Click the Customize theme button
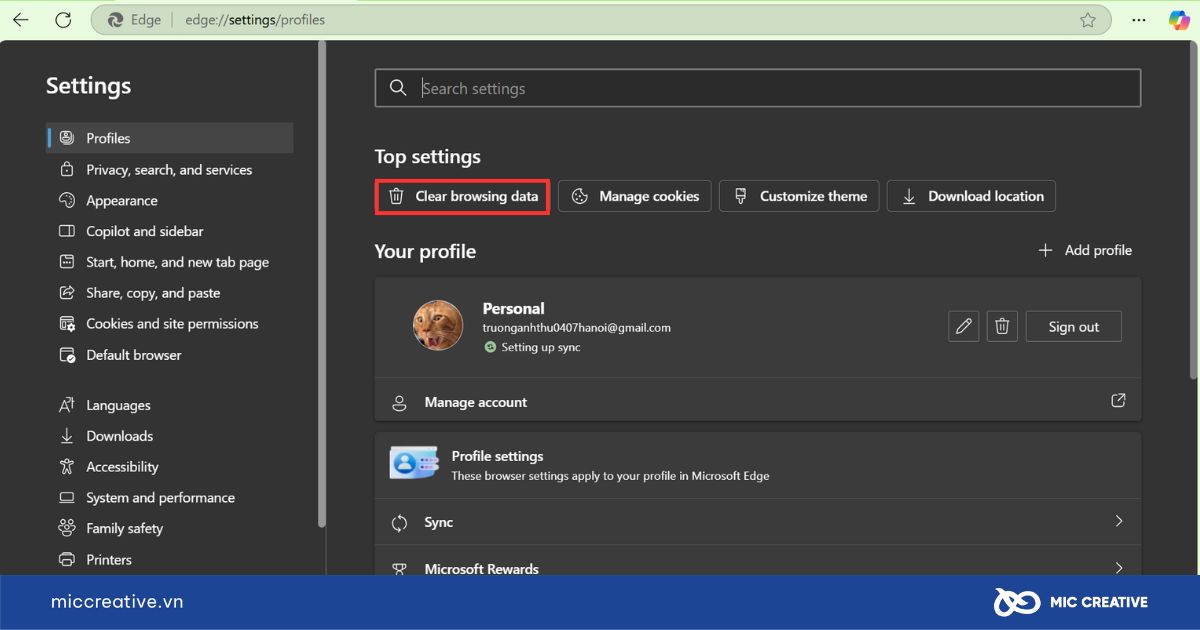This screenshot has height=630, width=1200. 799,196
